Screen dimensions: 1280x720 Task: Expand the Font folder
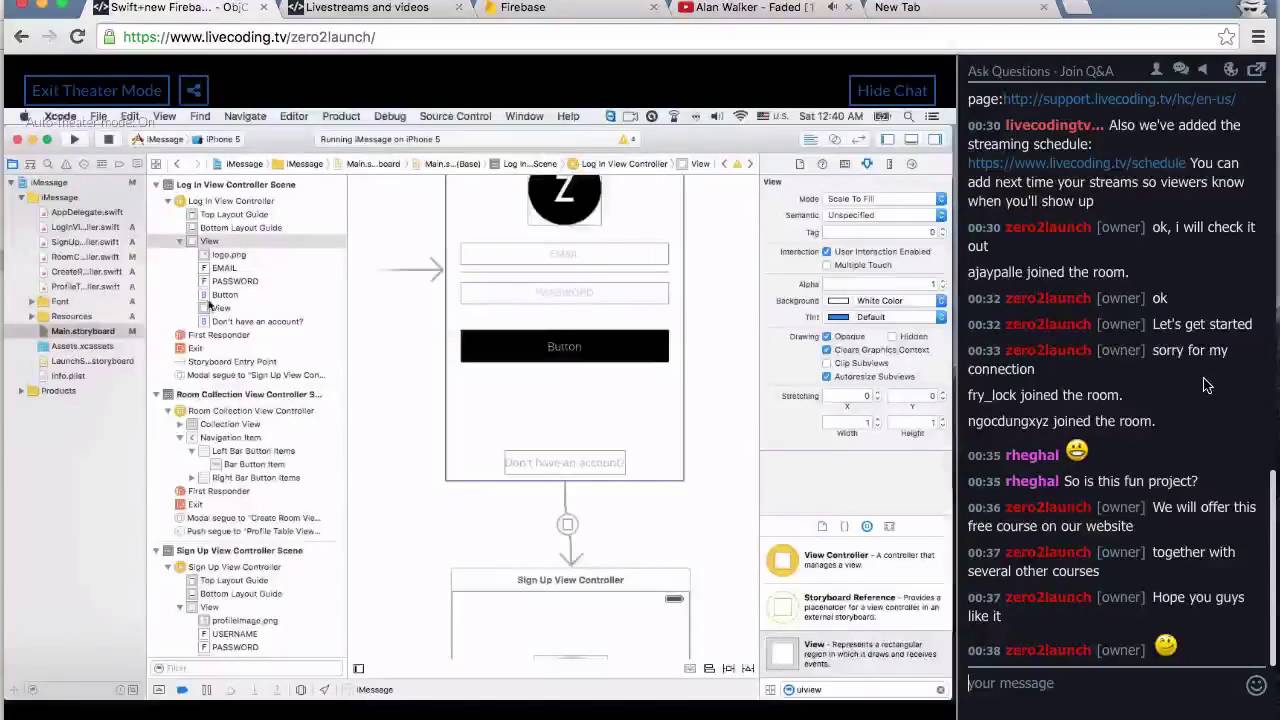tap(31, 302)
